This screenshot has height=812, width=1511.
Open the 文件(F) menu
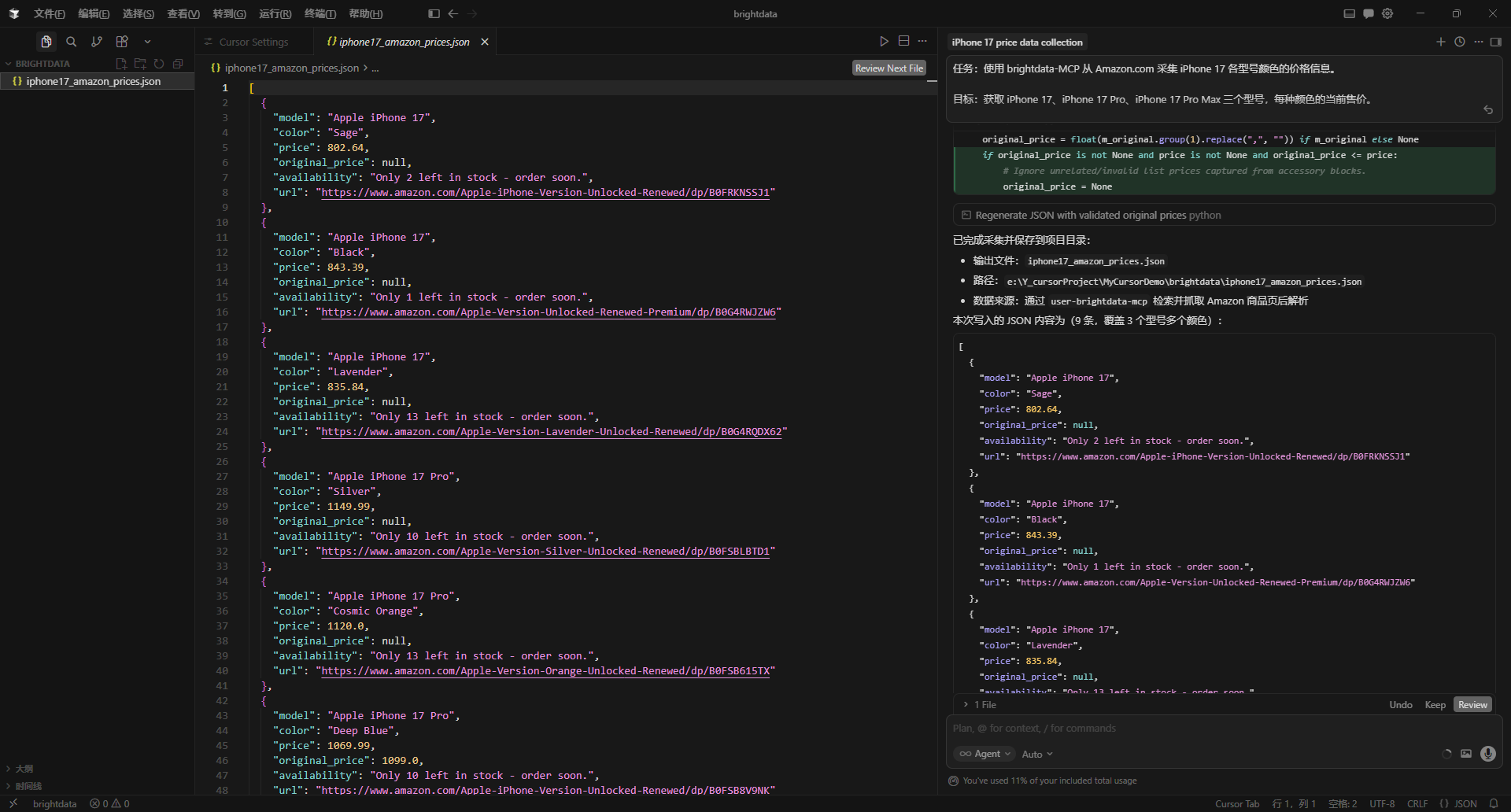tap(49, 14)
